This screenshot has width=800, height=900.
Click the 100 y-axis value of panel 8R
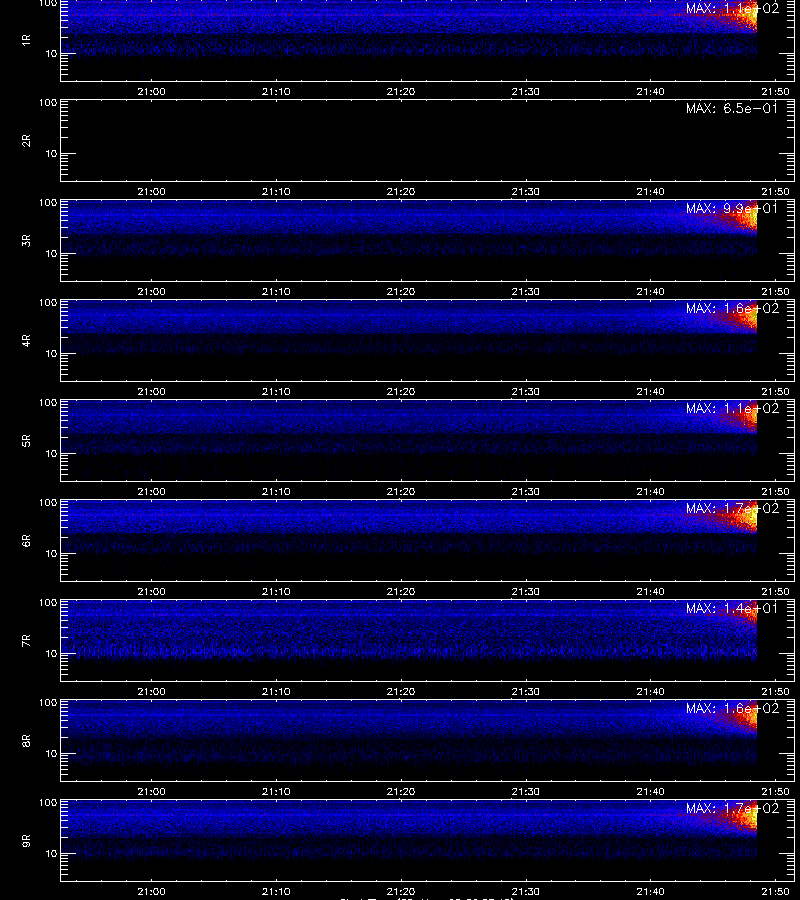pyautogui.click(x=48, y=703)
